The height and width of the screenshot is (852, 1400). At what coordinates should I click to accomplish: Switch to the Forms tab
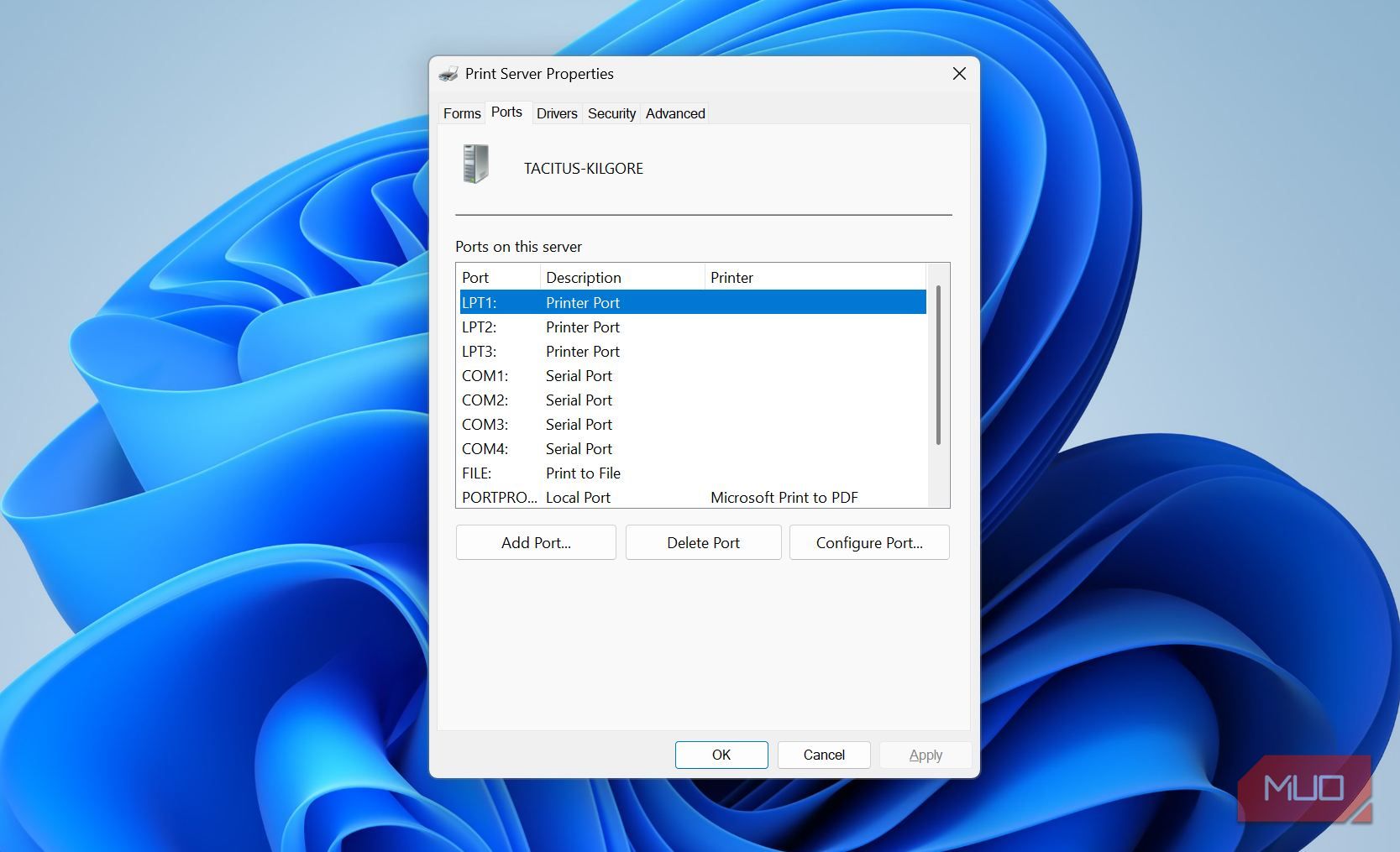pyautogui.click(x=462, y=113)
